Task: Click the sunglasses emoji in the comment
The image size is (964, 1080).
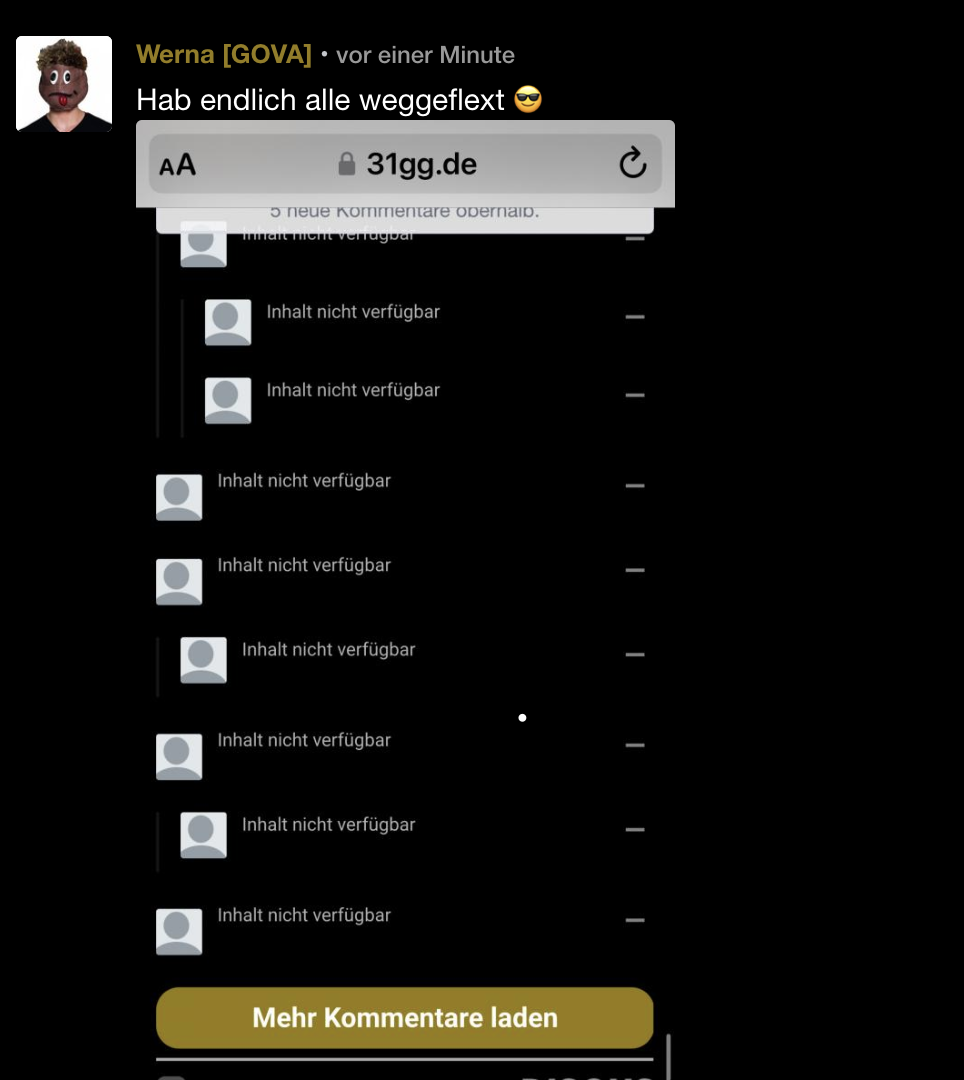Action: 528,100
